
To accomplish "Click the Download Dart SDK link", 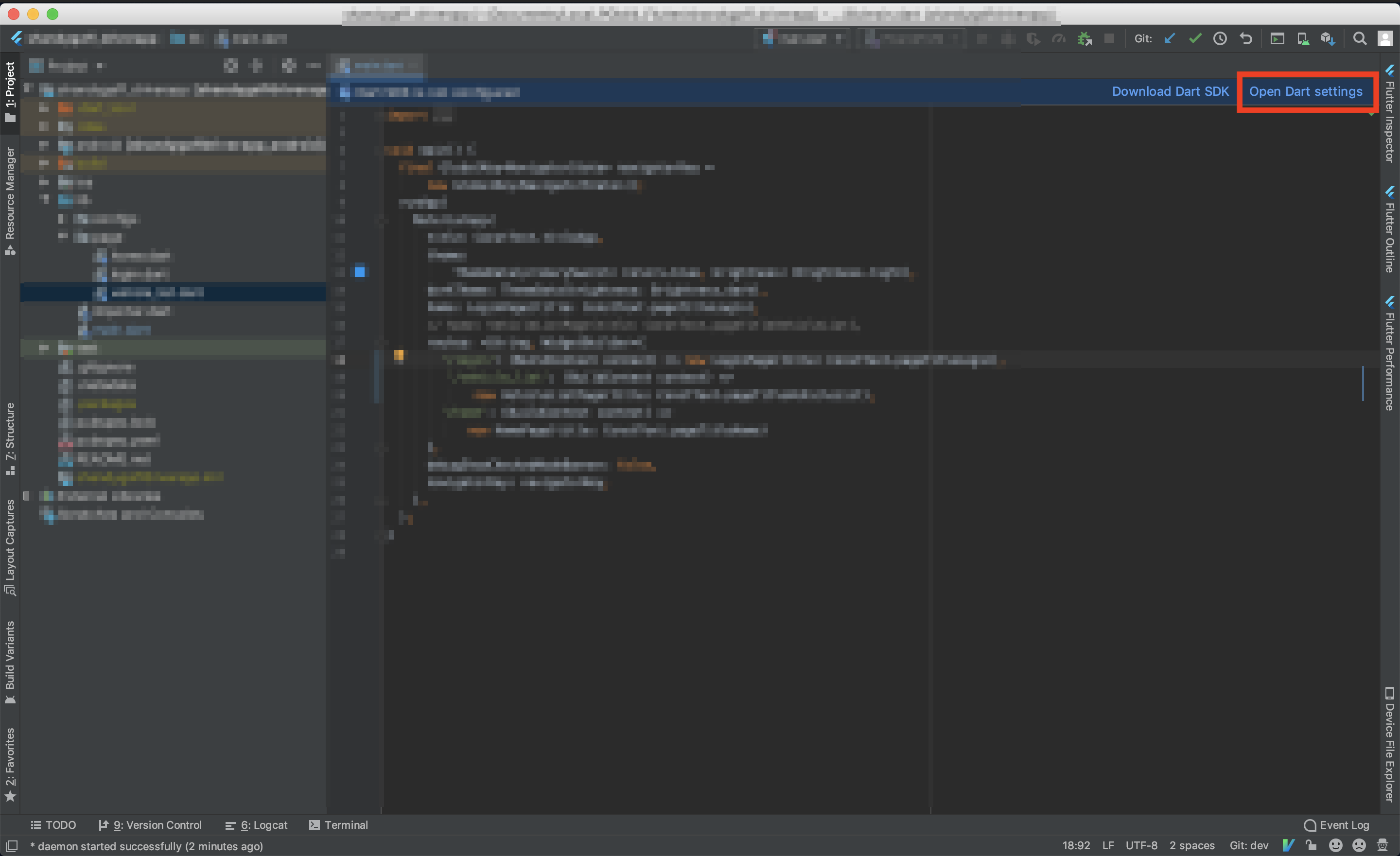I will [x=1170, y=91].
